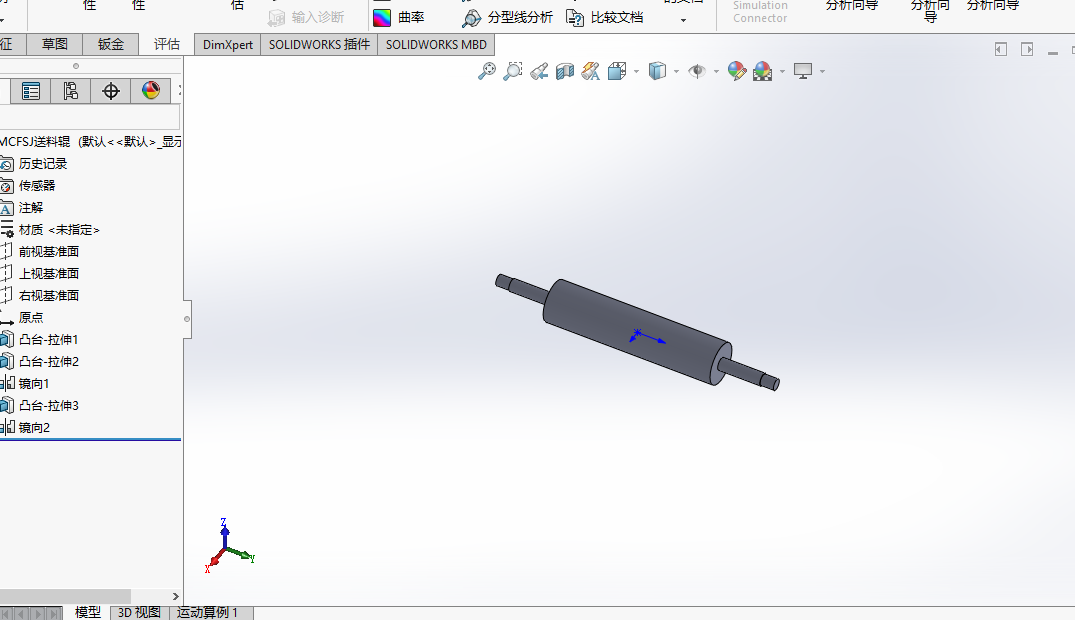Select 前视基准面 plane

pos(49,252)
